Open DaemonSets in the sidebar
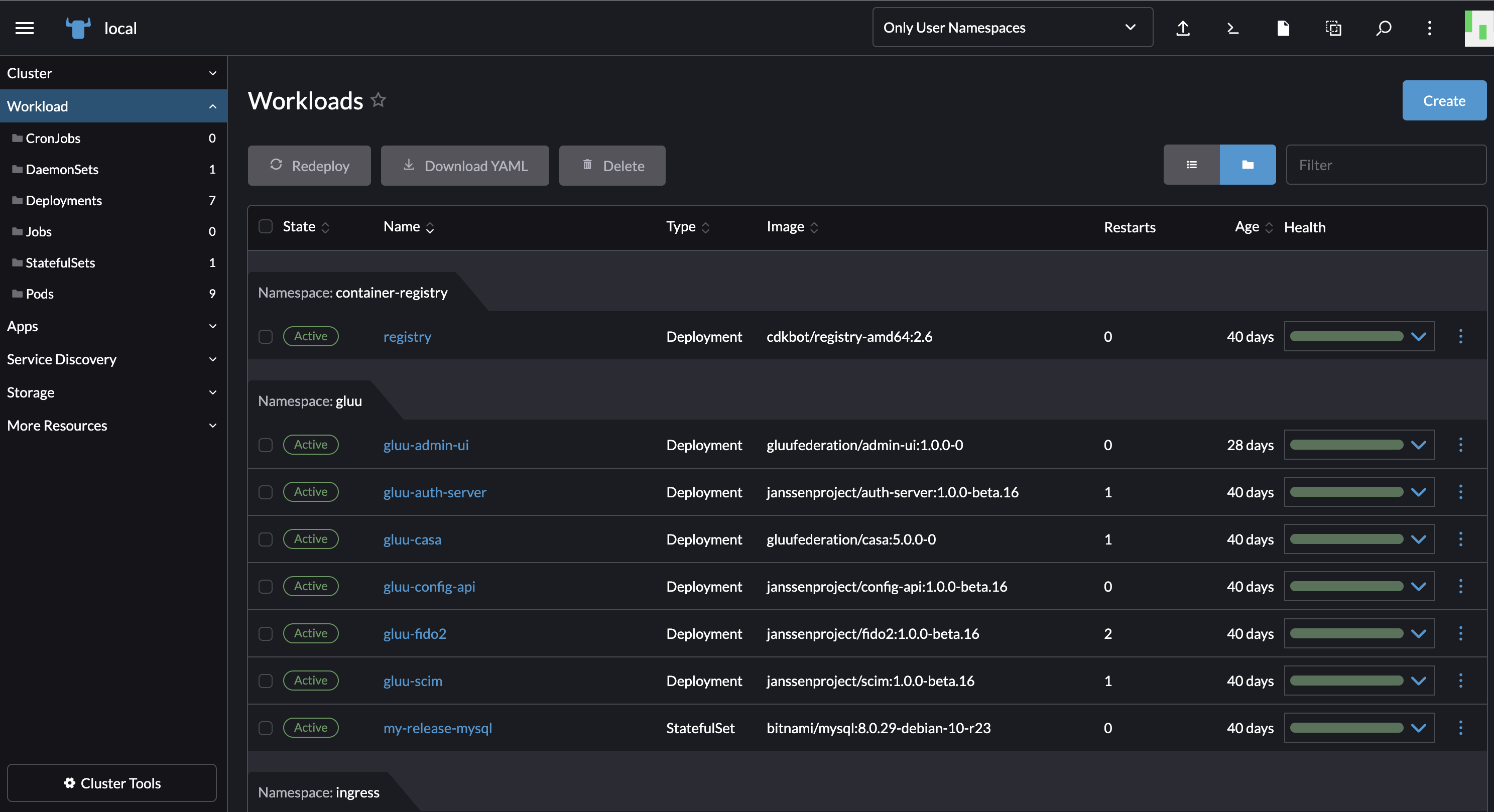Viewport: 1494px width, 812px height. 113,169
